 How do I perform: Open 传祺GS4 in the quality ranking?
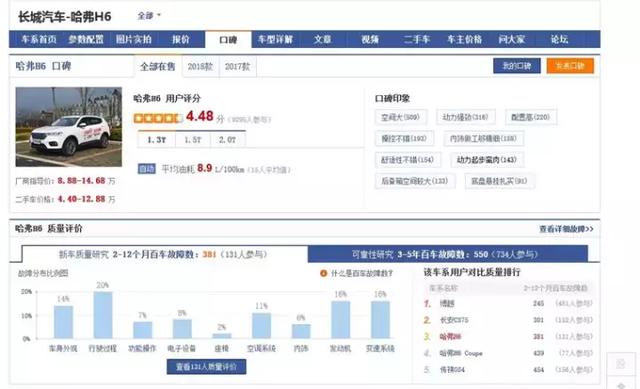pos(452,370)
